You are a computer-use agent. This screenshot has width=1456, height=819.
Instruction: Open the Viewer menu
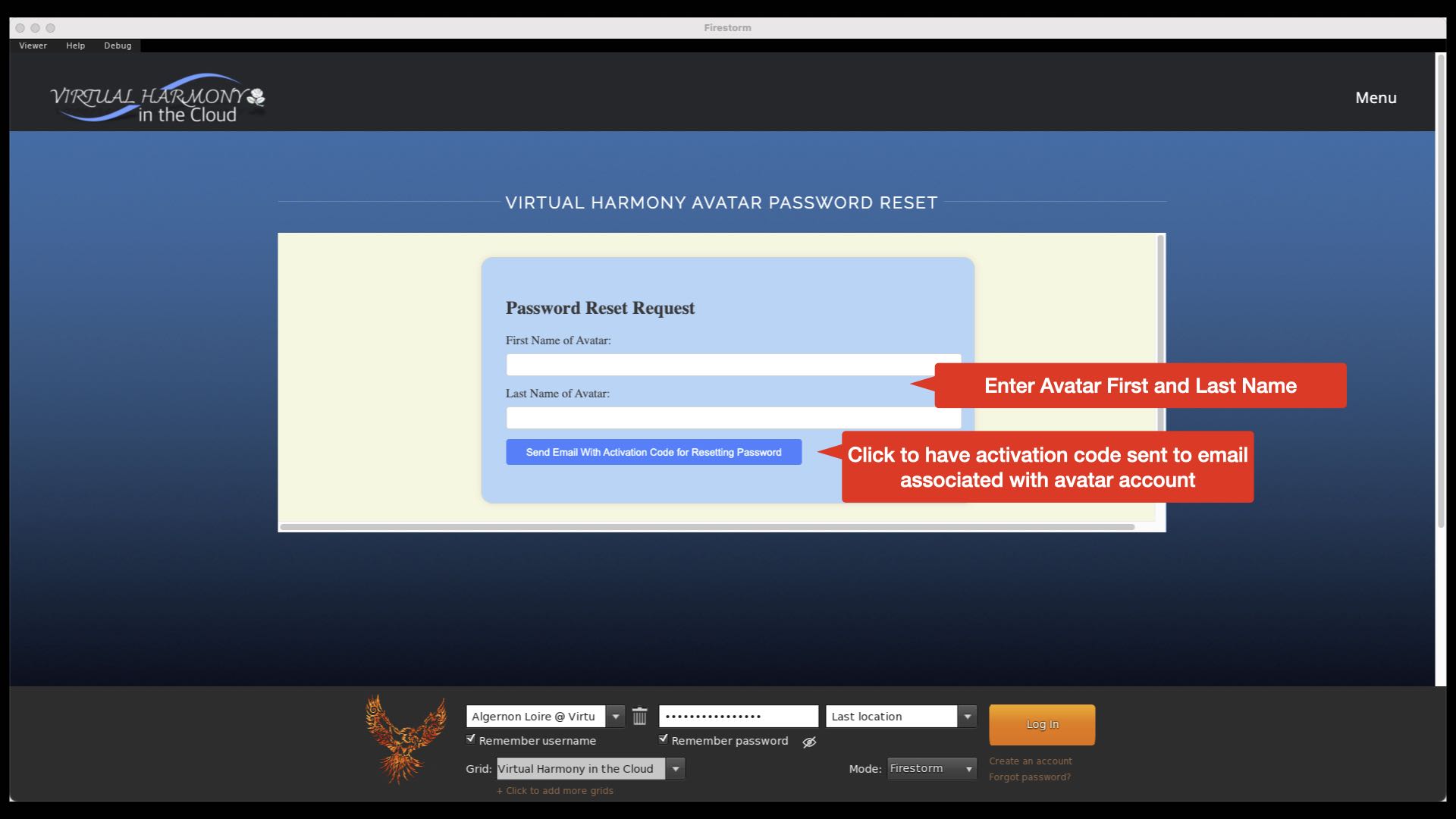(33, 45)
